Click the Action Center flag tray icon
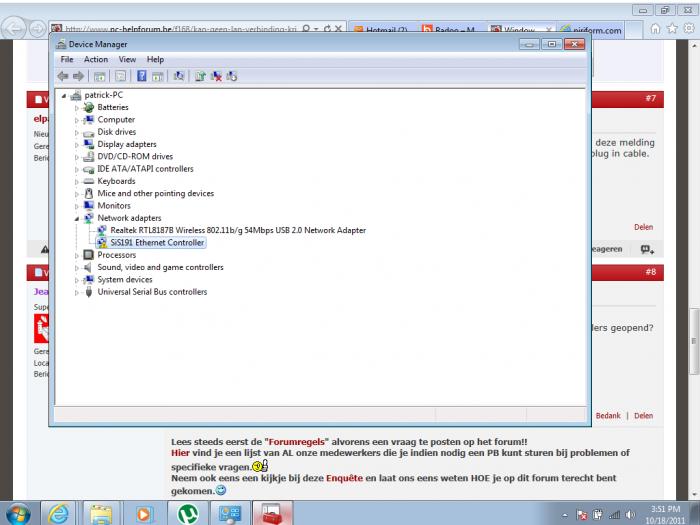 click(x=582, y=515)
